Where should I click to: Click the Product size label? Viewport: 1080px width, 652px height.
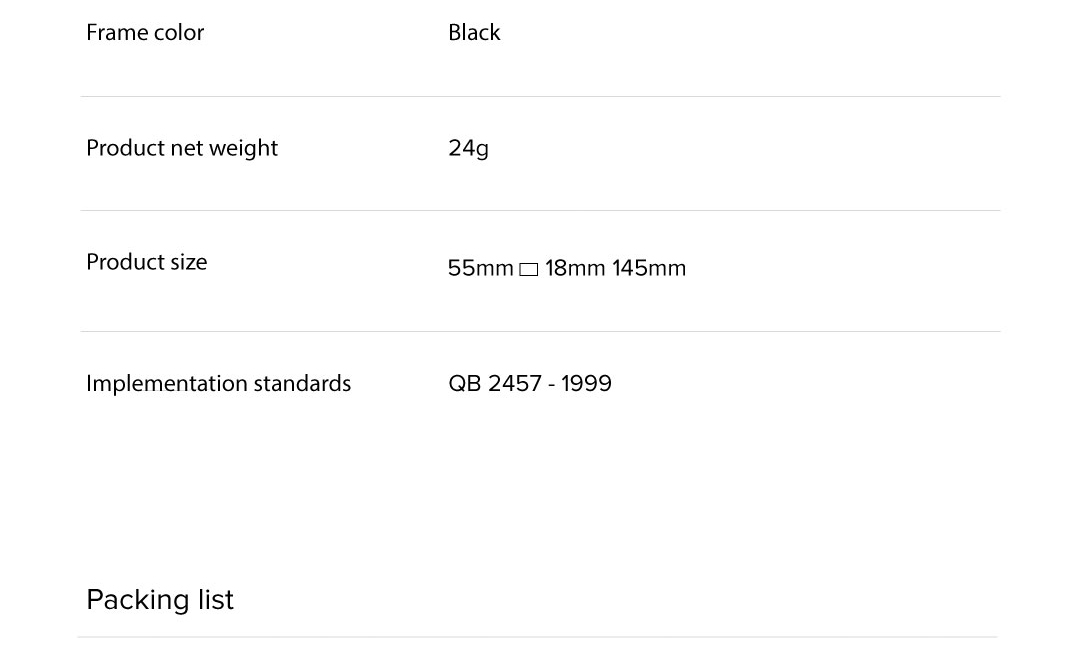click(147, 262)
